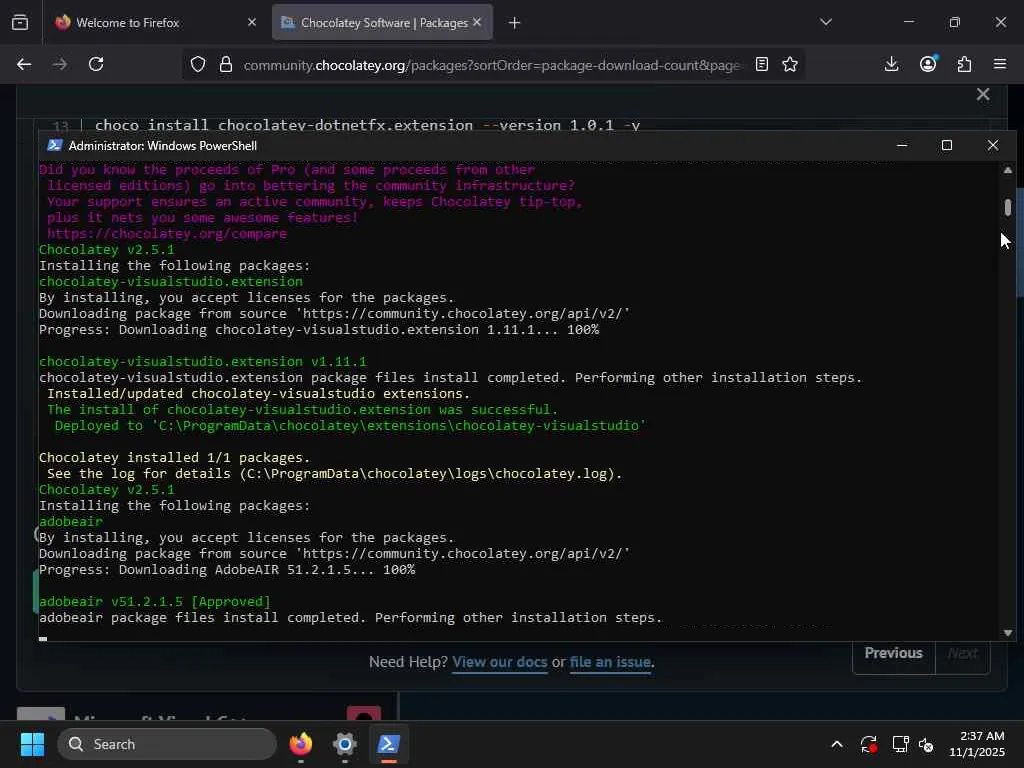Open the View our docs link
Viewport: 1024px width, 768px height.
click(x=500, y=662)
